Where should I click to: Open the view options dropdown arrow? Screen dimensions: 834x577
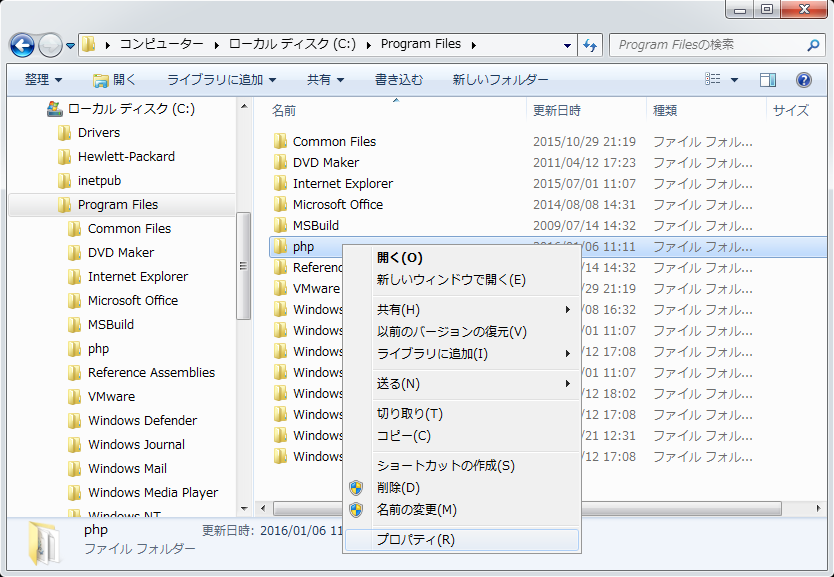click(x=735, y=80)
